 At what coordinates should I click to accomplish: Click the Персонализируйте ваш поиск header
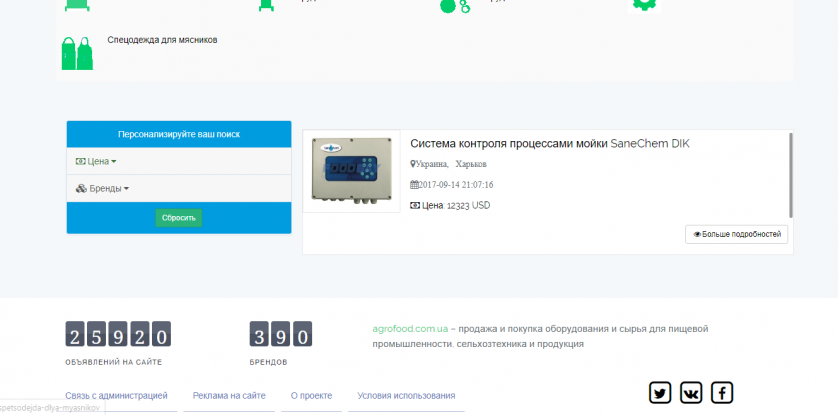179,134
